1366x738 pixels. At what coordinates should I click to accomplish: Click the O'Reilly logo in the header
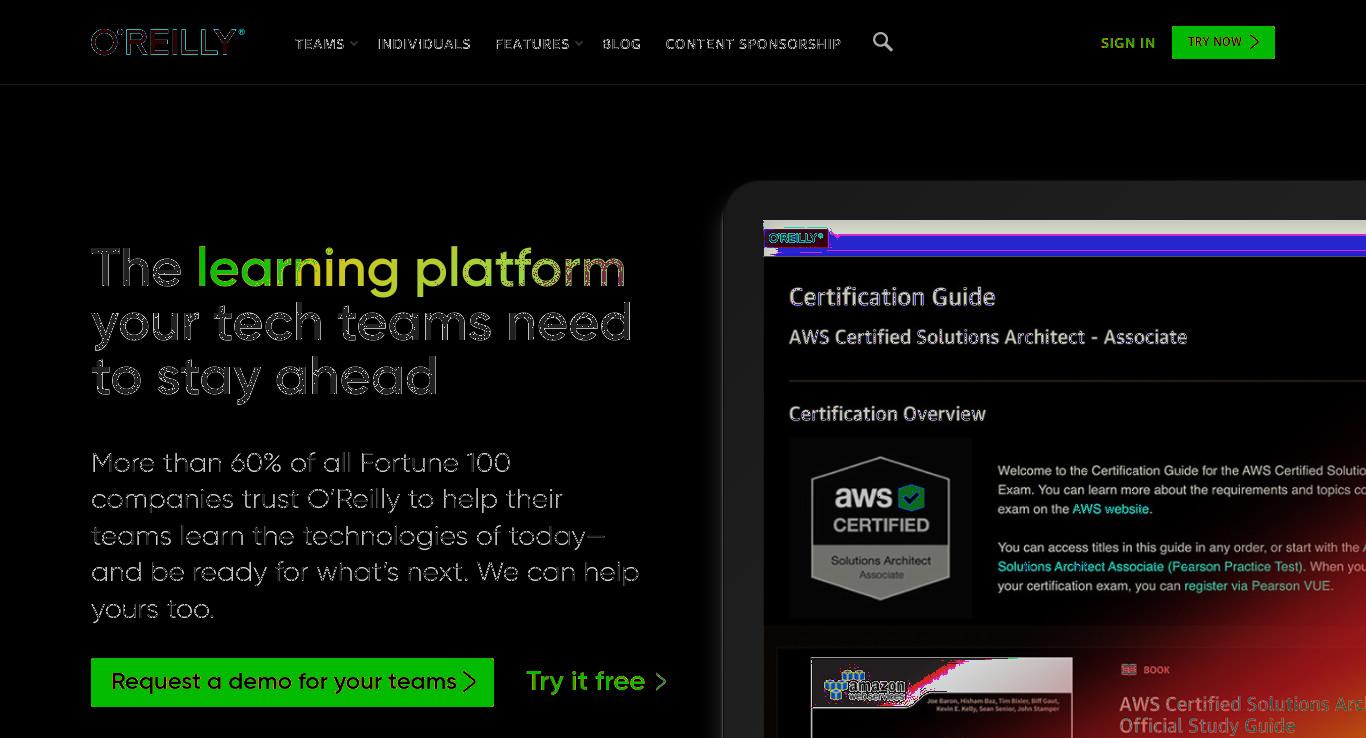tap(167, 42)
